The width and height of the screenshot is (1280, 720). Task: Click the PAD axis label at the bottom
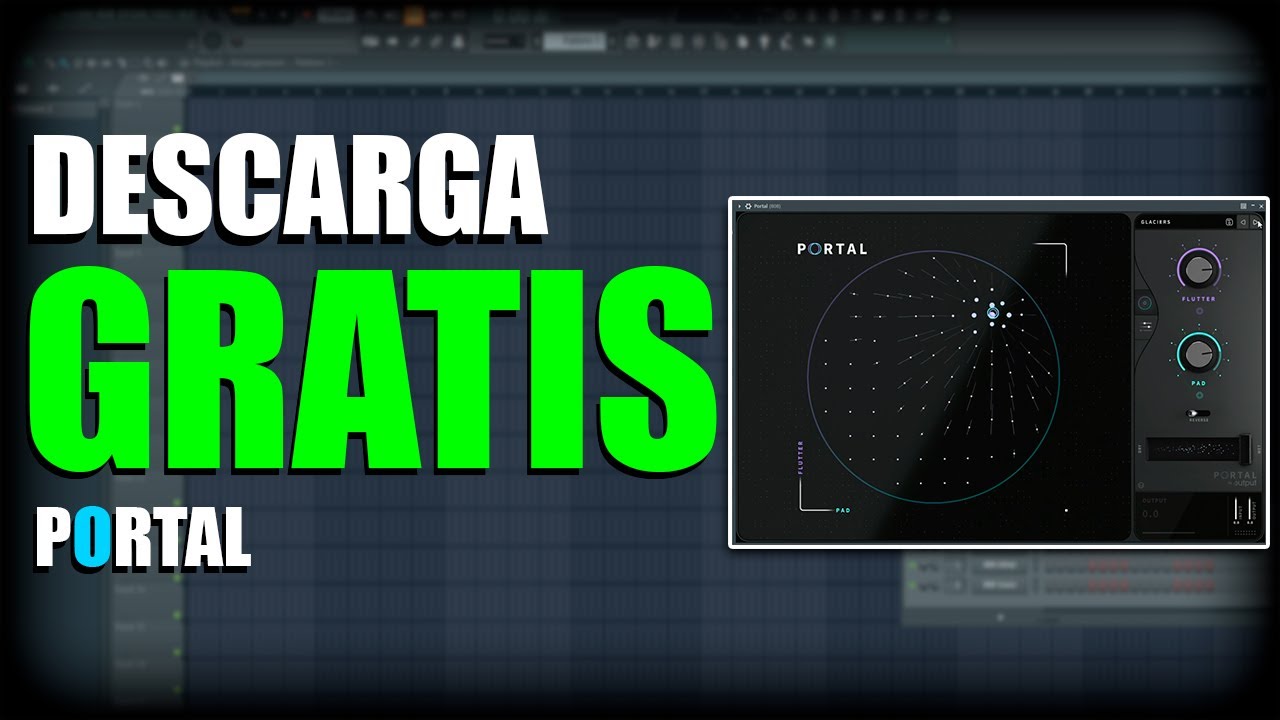tap(843, 510)
